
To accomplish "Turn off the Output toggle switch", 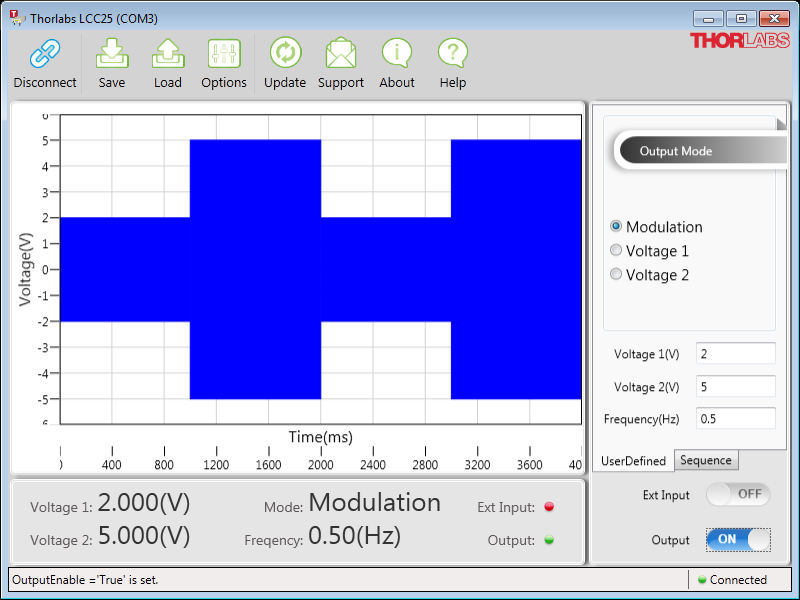I will 738,539.
